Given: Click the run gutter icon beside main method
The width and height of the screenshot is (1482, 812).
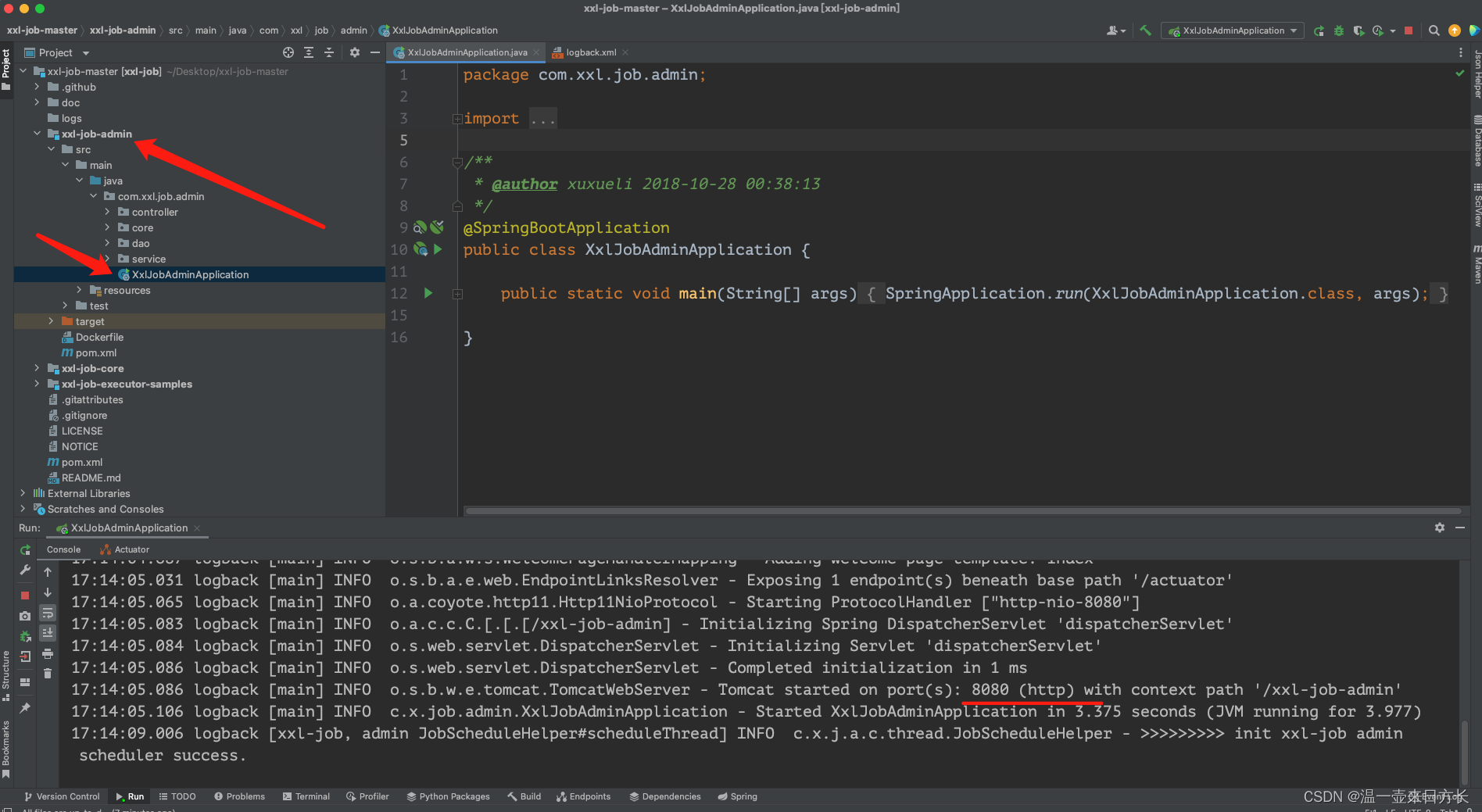Looking at the screenshot, I should (x=428, y=293).
